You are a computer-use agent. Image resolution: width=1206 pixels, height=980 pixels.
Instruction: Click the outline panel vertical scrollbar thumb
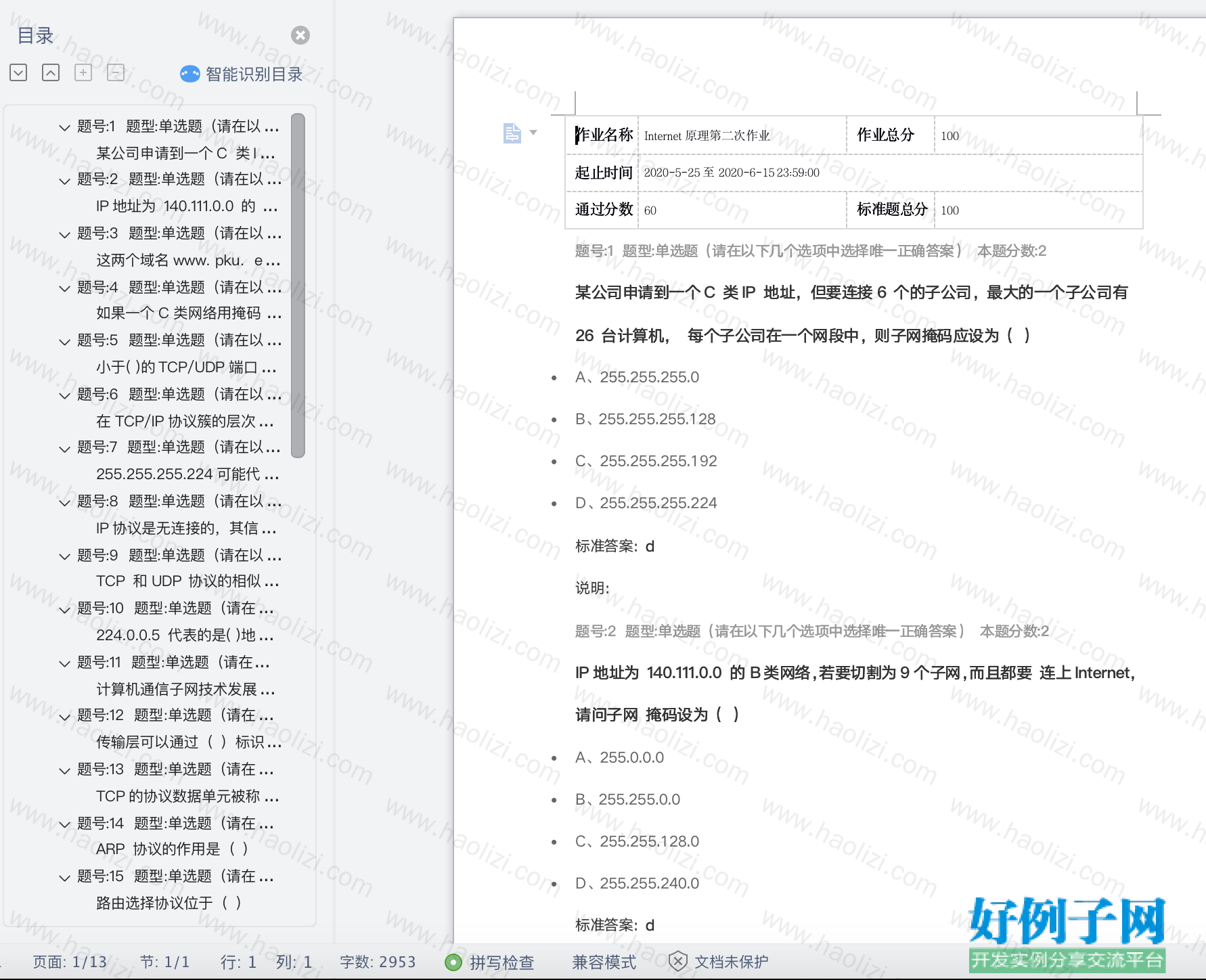click(x=298, y=286)
